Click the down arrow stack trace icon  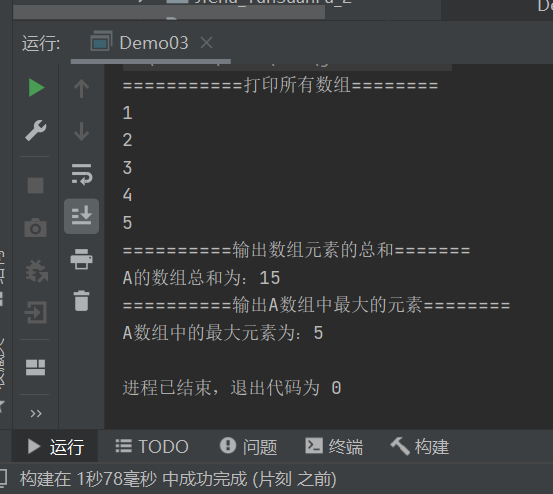coord(81,131)
